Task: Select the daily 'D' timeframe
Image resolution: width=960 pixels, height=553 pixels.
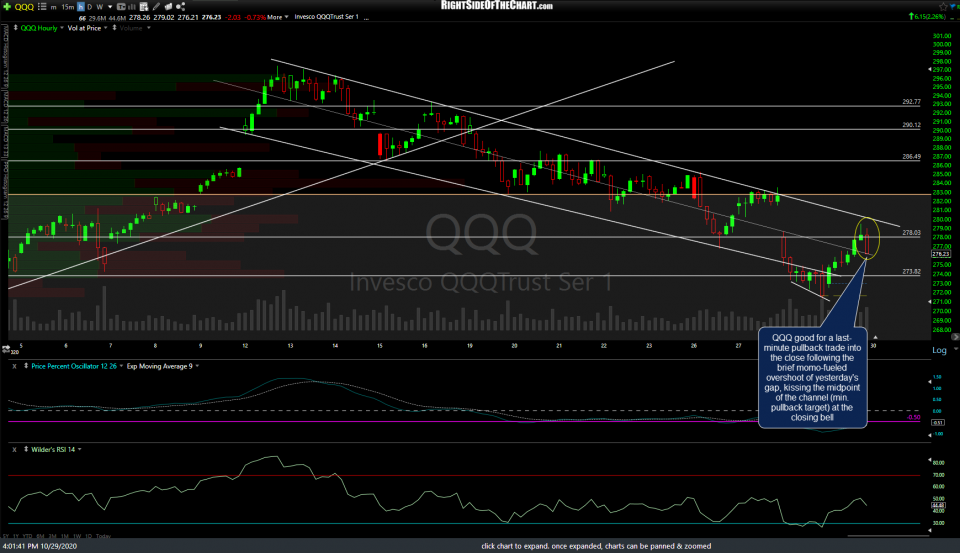Action: pos(89,7)
